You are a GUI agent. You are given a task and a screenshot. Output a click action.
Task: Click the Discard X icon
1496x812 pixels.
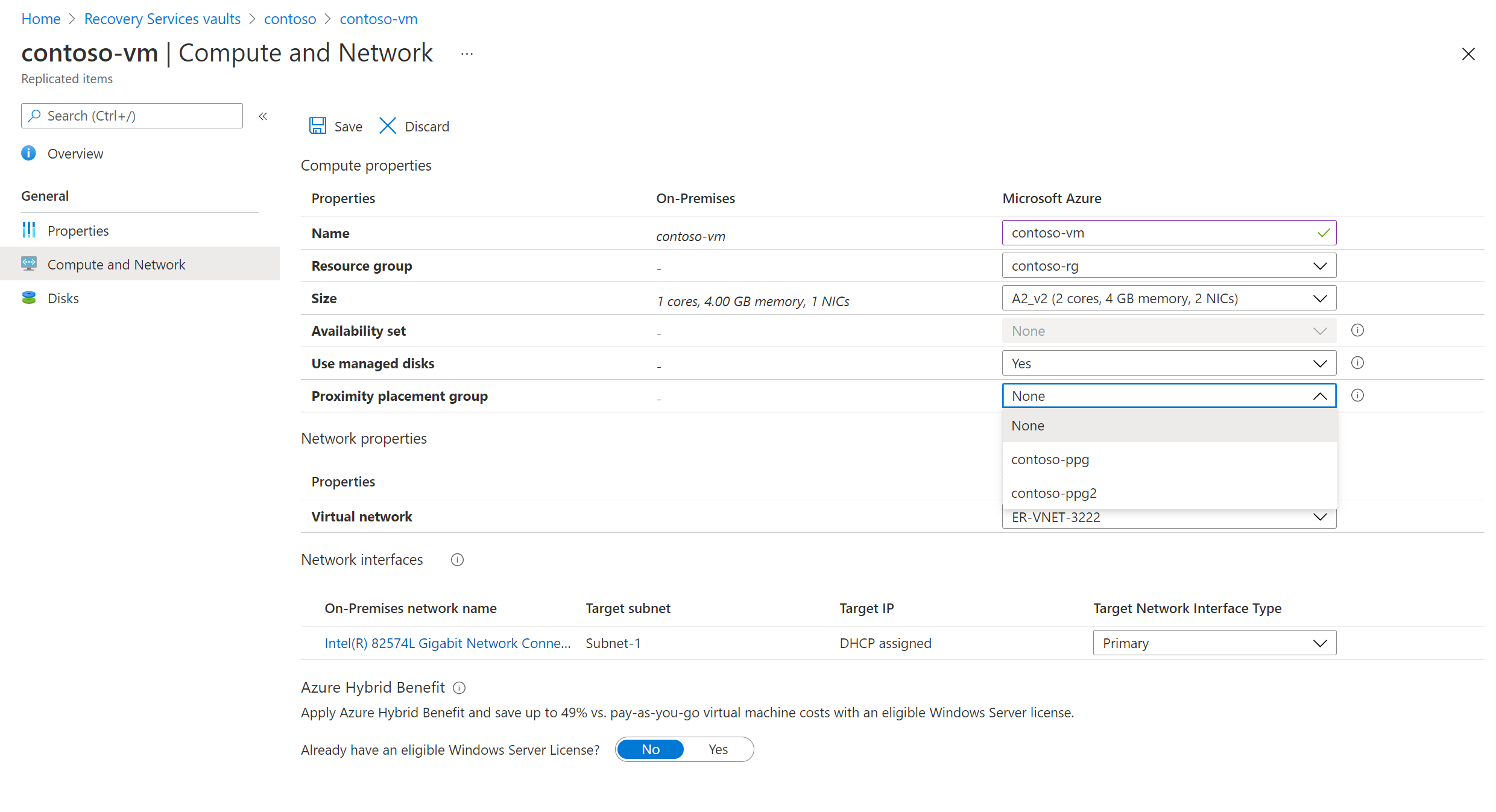point(387,126)
